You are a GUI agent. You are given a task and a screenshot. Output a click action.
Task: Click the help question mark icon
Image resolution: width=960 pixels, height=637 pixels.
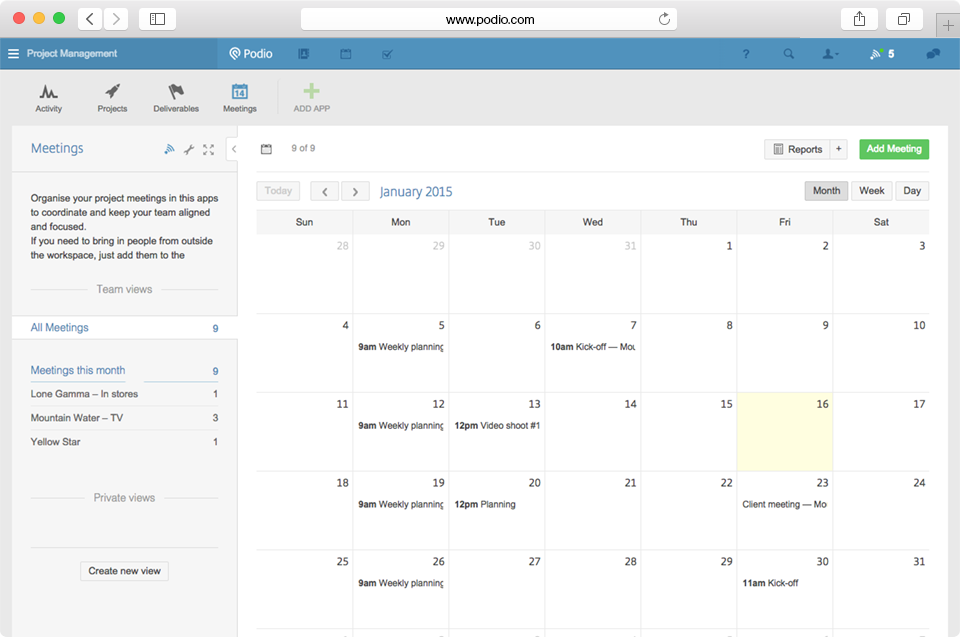click(746, 54)
